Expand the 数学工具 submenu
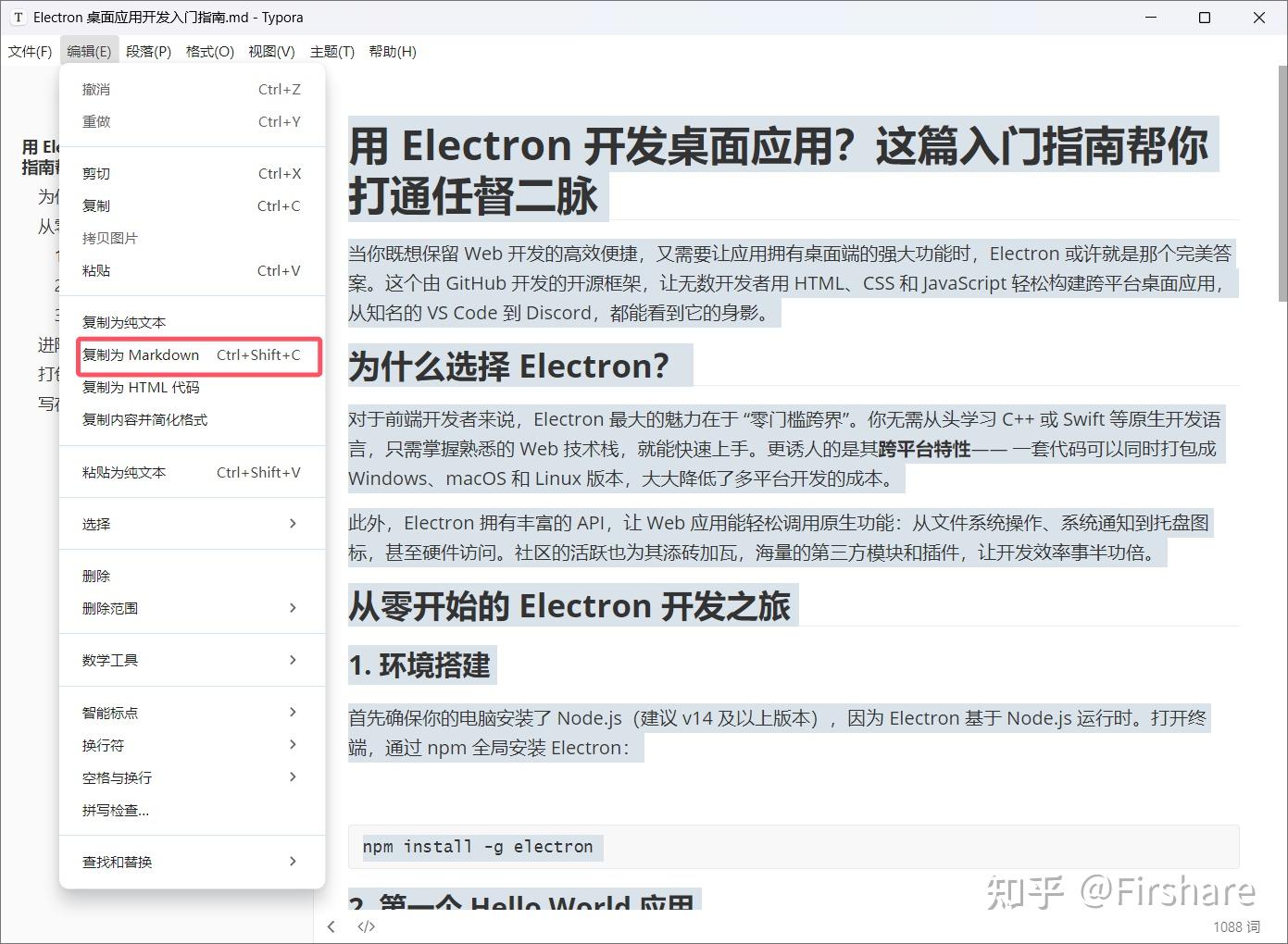 point(192,661)
